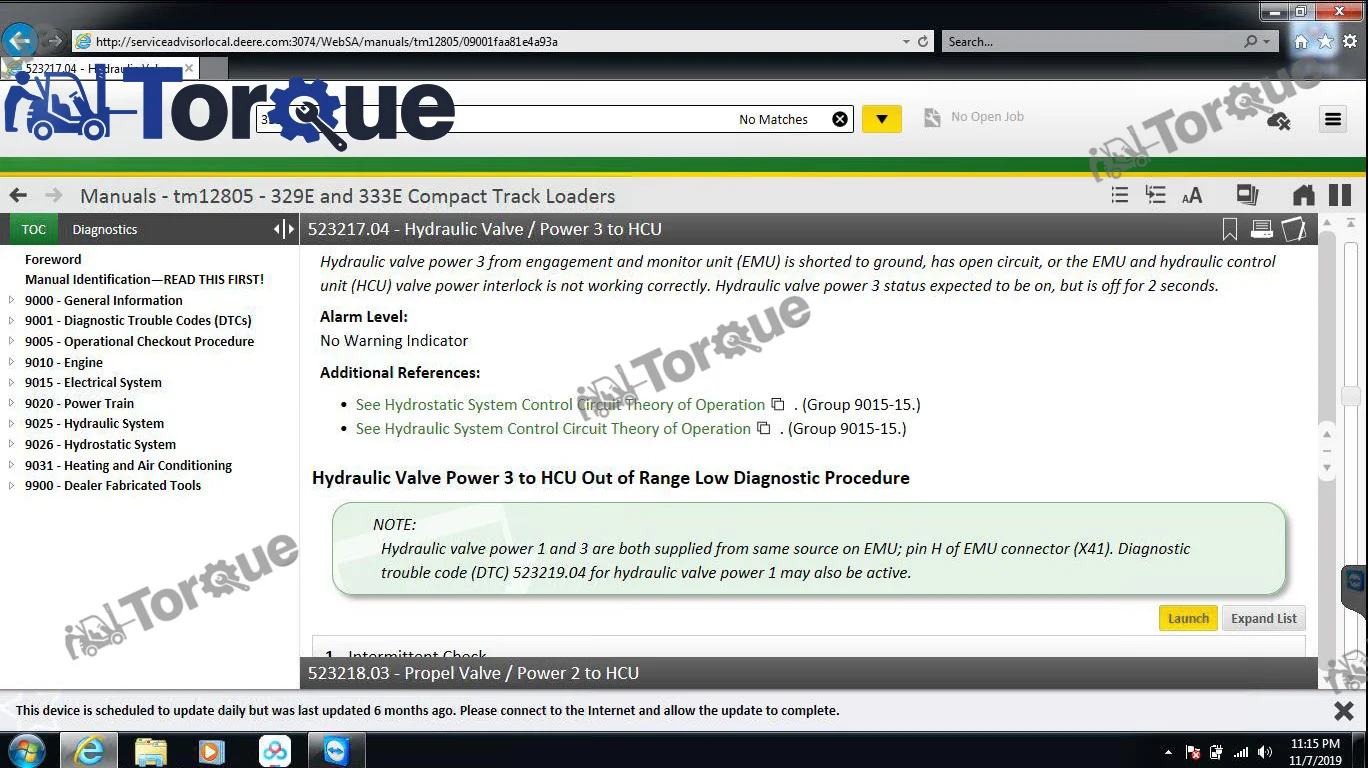
Task: Expand 9026 - Hydrostatic System
Action: [x=12, y=444]
